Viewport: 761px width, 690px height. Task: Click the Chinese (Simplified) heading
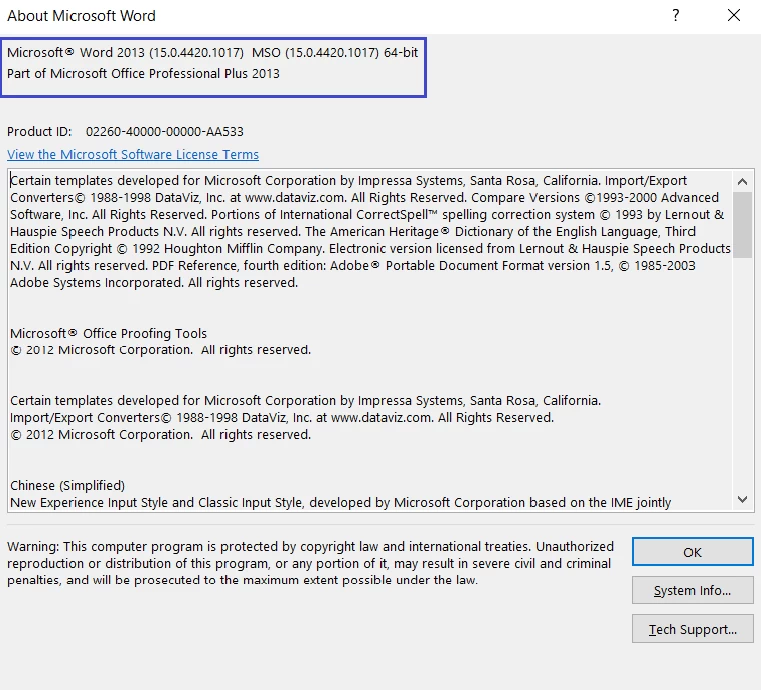pyautogui.click(x=67, y=486)
